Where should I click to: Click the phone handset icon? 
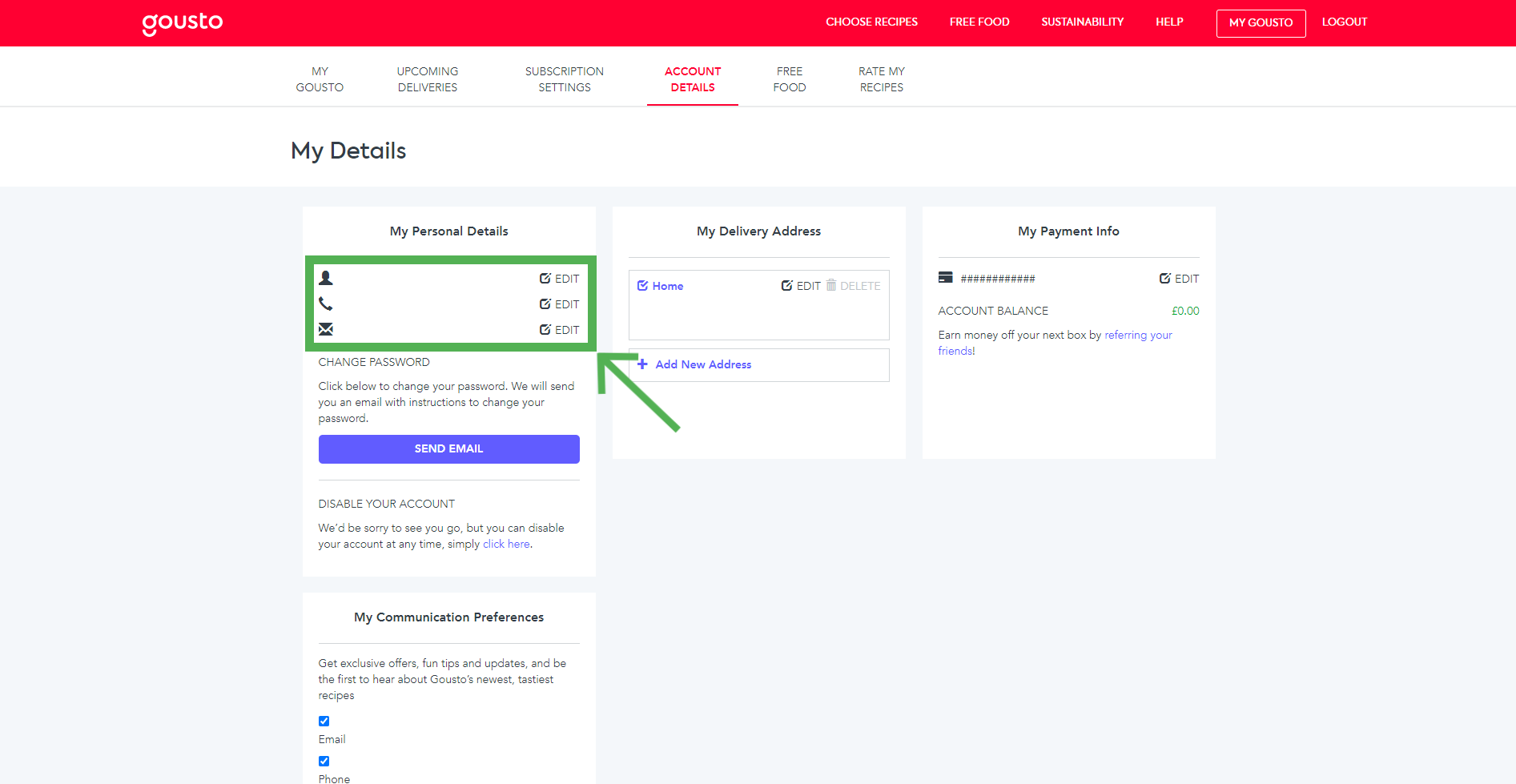(326, 304)
